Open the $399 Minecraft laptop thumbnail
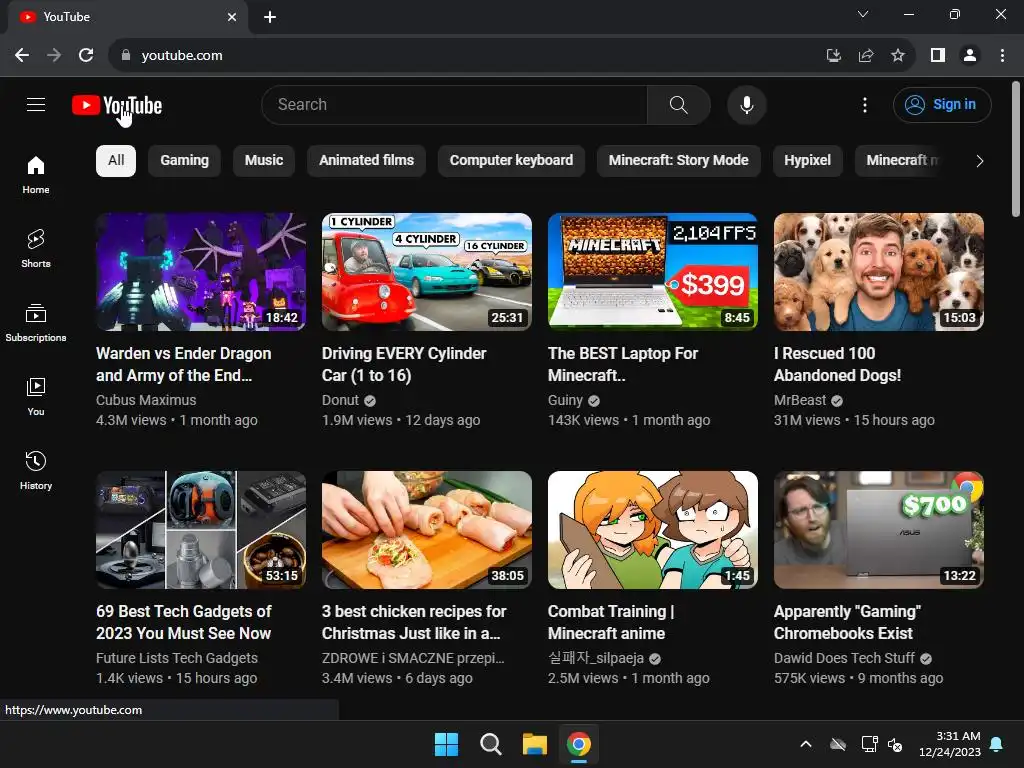The image size is (1024, 768). [653, 272]
